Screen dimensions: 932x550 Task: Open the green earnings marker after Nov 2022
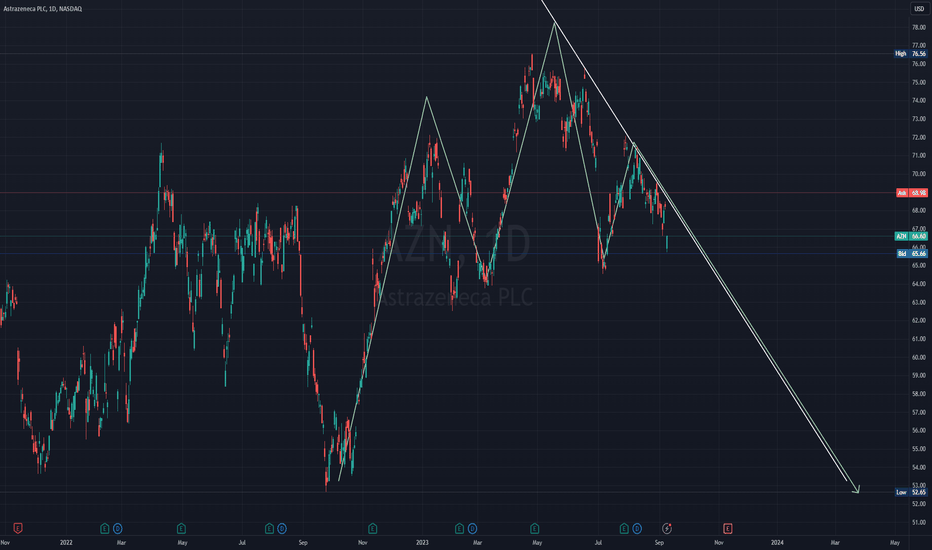[373, 528]
